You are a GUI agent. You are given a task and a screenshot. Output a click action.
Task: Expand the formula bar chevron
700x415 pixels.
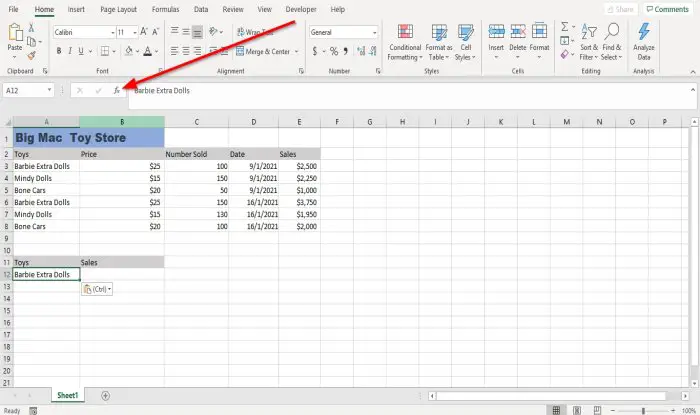point(693,90)
